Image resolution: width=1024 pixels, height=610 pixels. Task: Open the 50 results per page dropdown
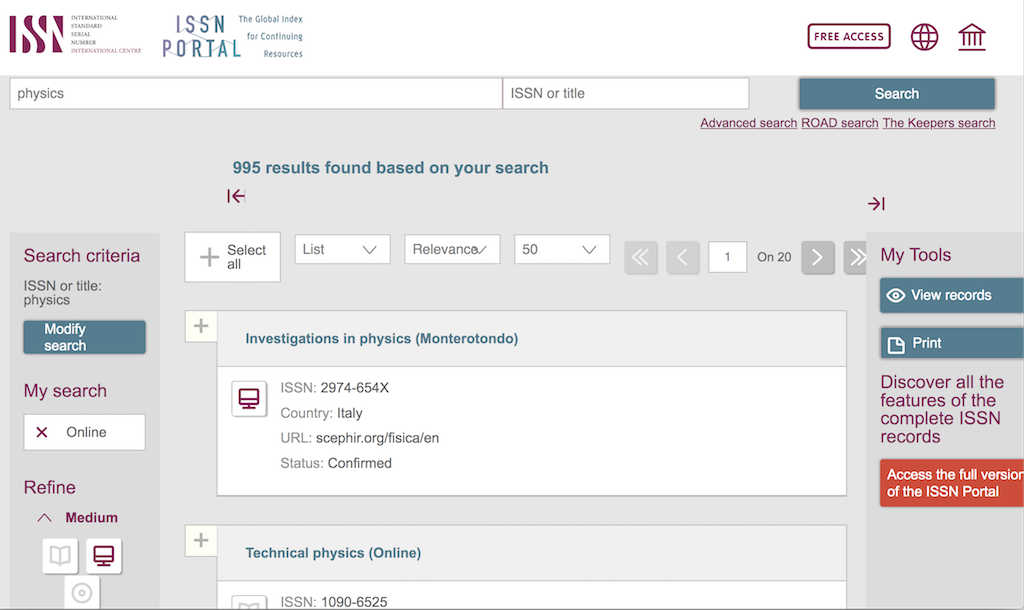561,249
